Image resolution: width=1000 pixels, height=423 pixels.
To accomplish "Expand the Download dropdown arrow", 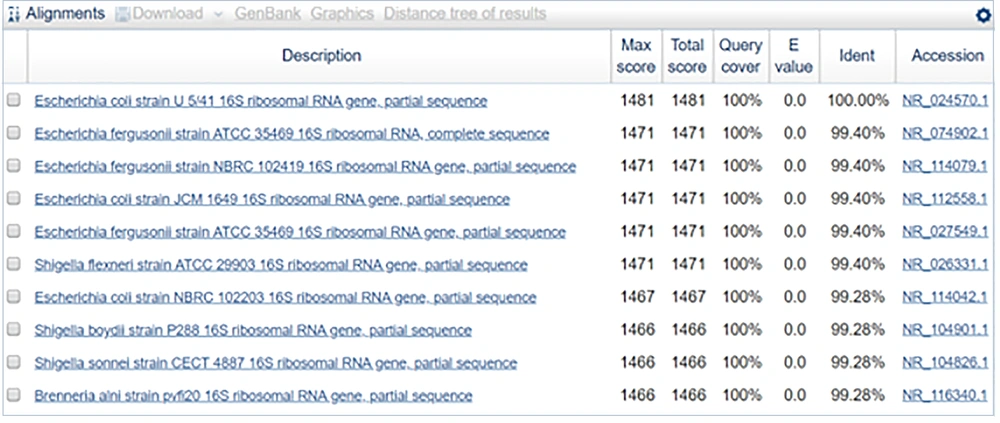I will click(x=219, y=14).
